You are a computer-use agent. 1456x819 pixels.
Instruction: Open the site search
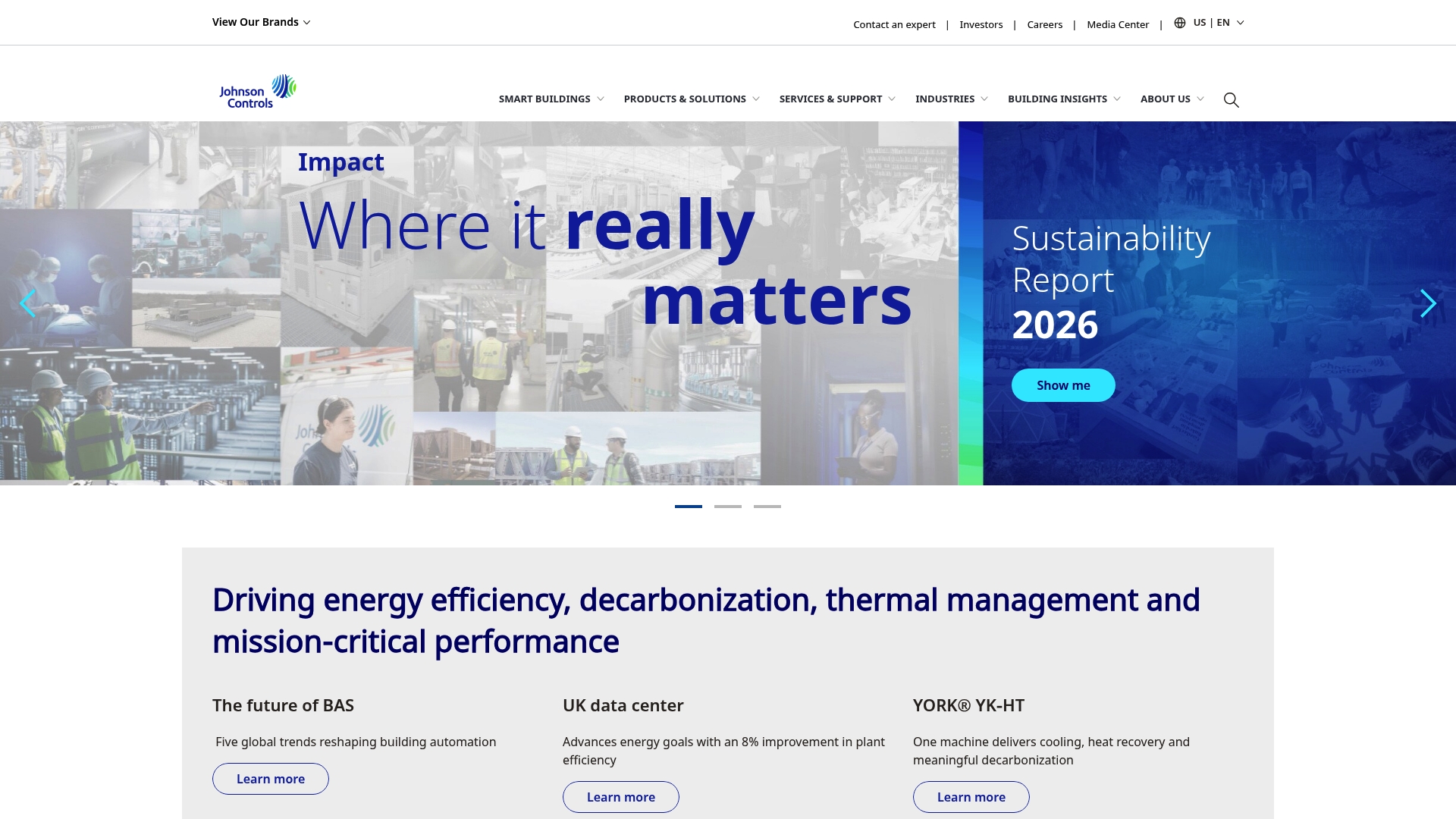tap(1231, 99)
